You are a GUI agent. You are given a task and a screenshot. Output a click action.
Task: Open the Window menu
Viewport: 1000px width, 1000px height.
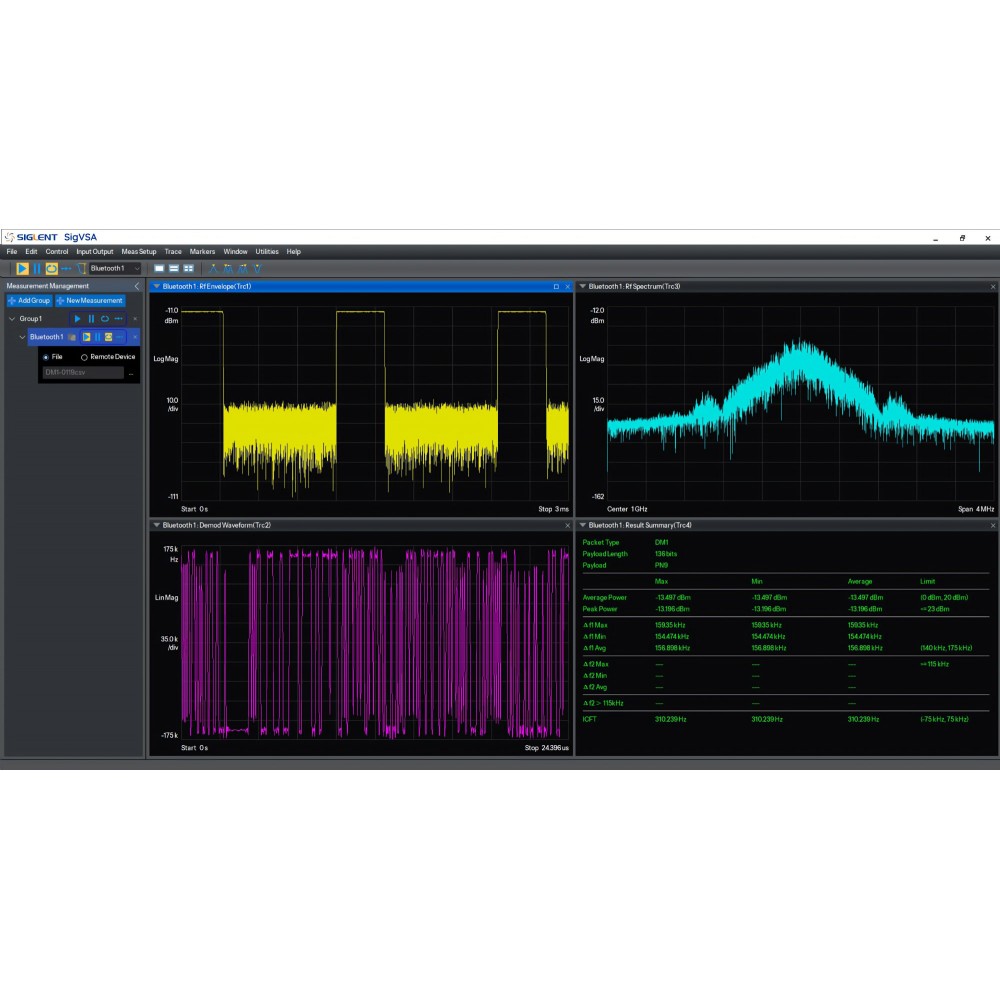[235, 252]
